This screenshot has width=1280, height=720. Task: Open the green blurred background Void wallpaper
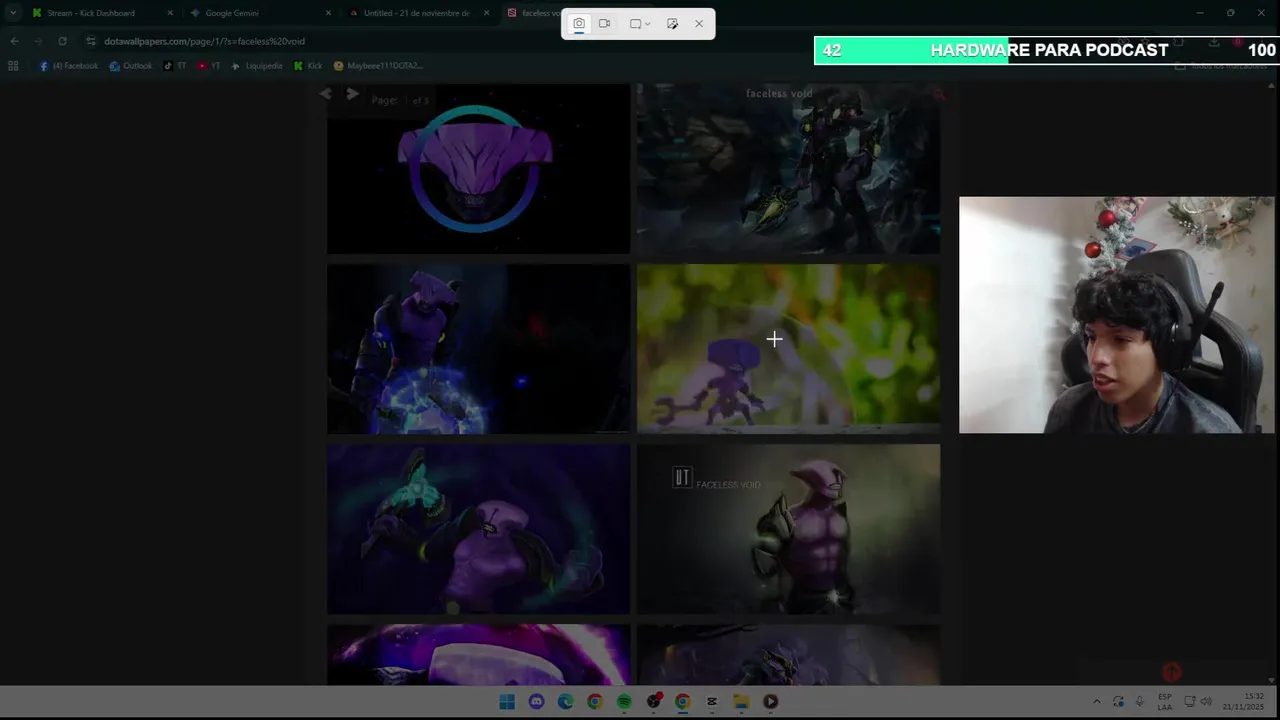point(788,349)
